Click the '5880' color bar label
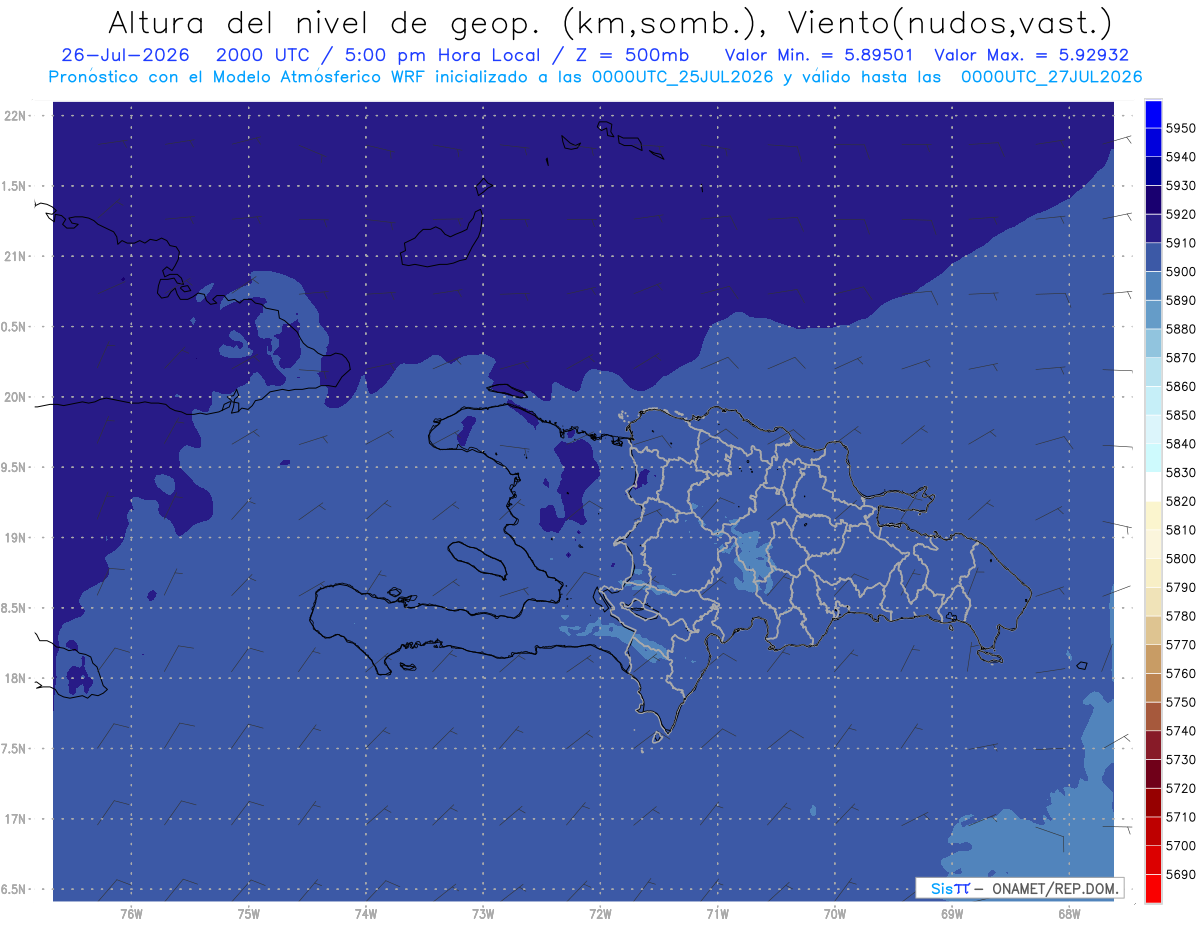 (1180, 329)
